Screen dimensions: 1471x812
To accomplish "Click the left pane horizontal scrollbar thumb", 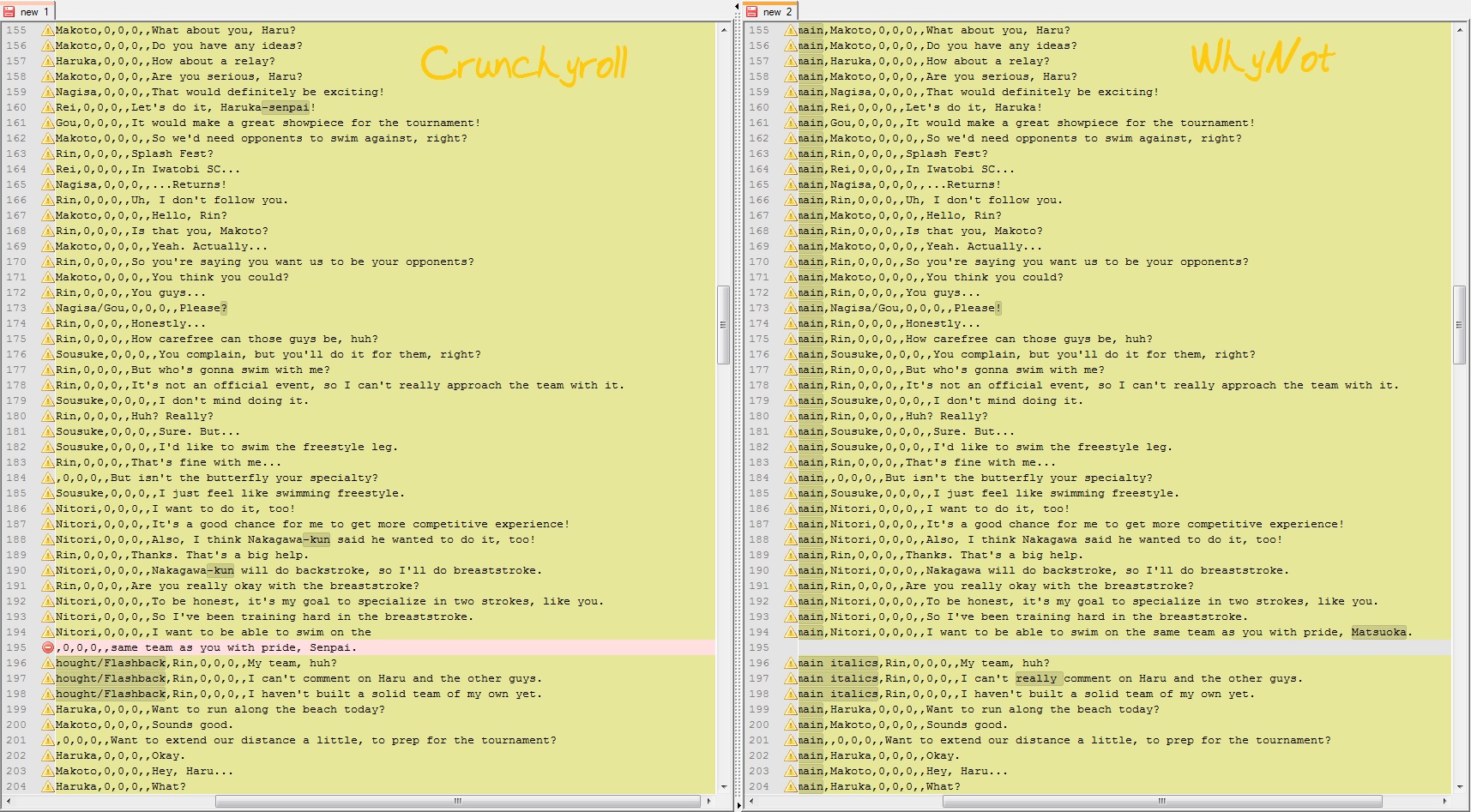I will 458,801.
